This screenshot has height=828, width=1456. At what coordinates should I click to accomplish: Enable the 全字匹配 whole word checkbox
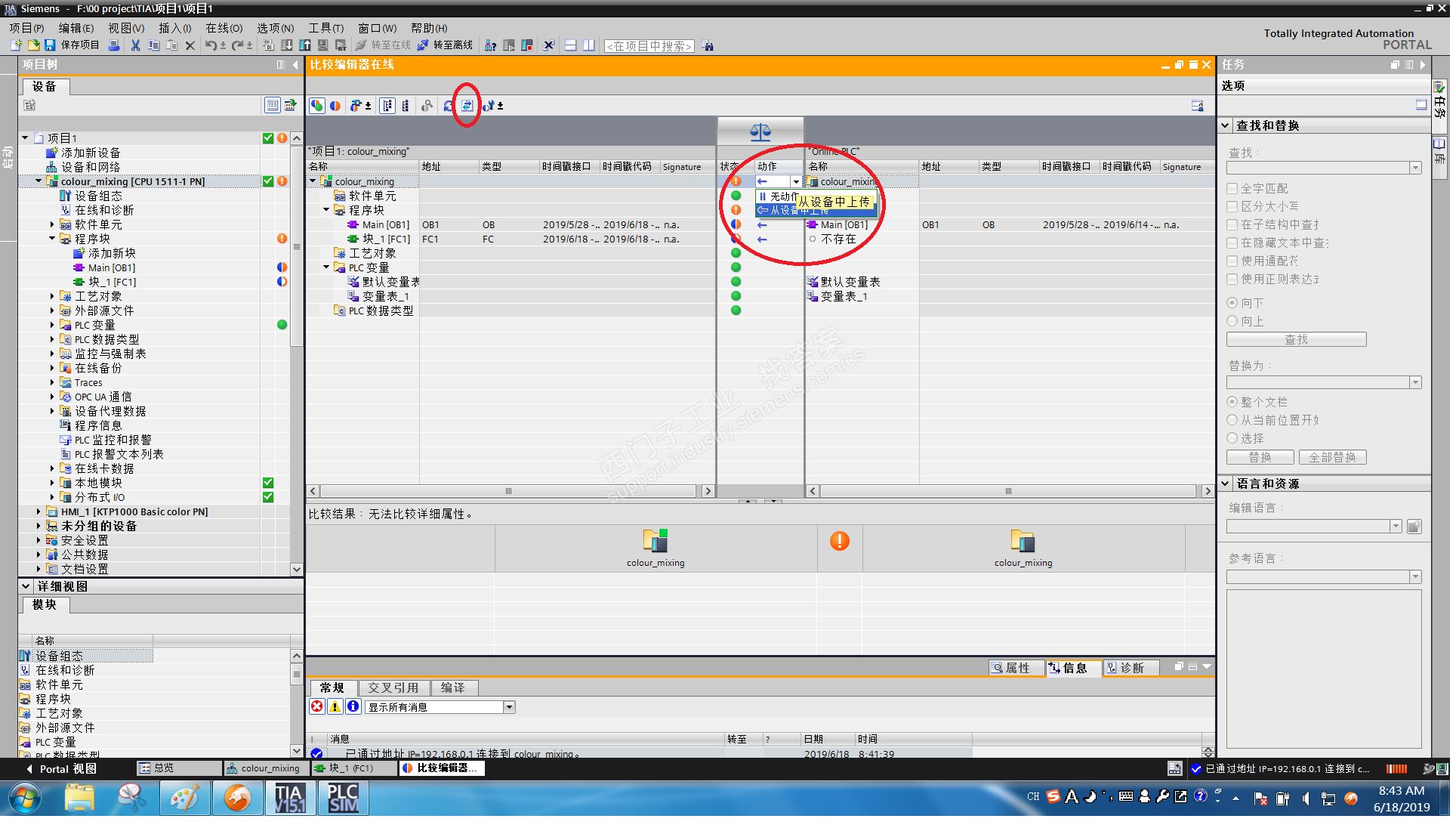(x=1232, y=188)
